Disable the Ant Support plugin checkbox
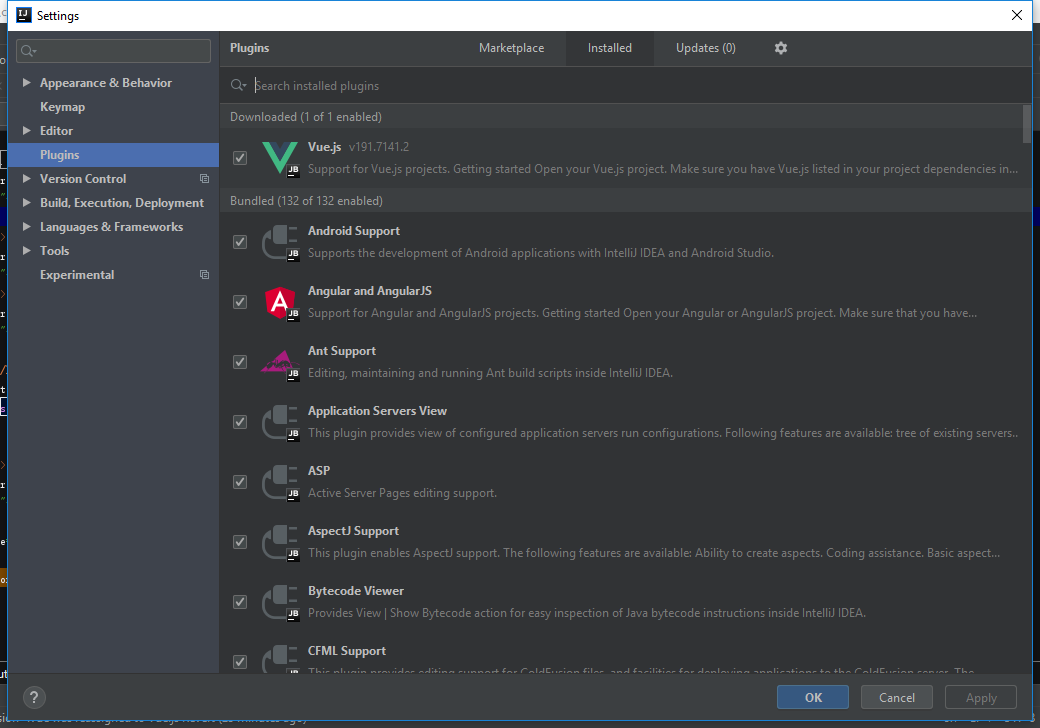The height and width of the screenshot is (728, 1040). [240, 362]
